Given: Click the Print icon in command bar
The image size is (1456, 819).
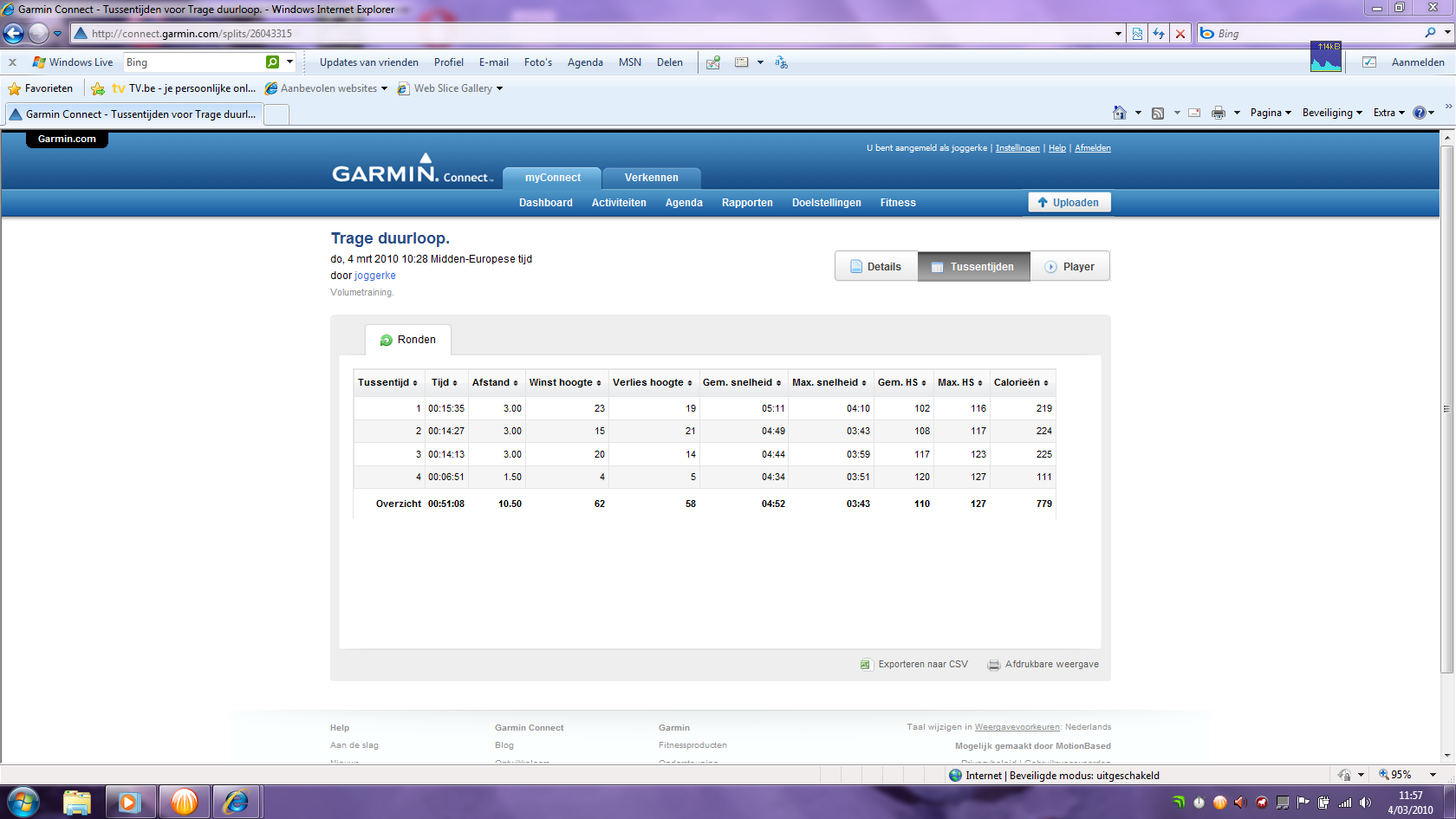Looking at the screenshot, I should [x=1219, y=113].
